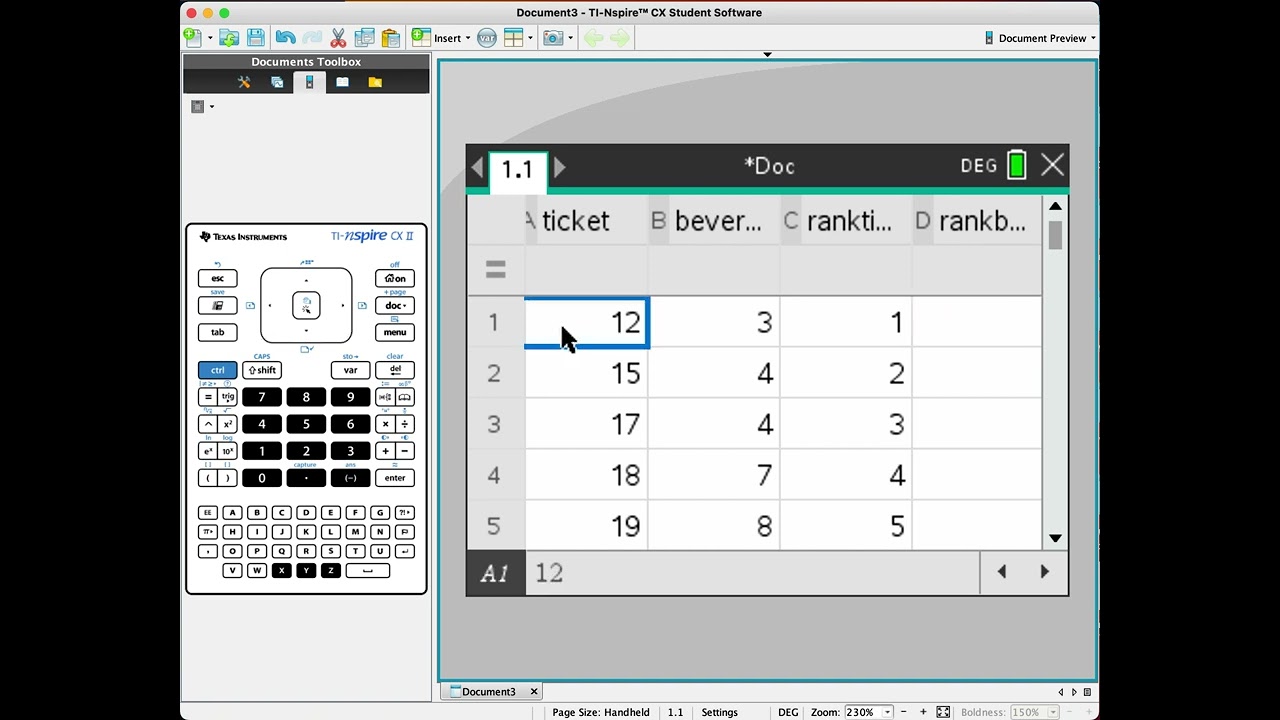The height and width of the screenshot is (720, 1280).
Task: Click the Take Screenshot camera icon
Action: click(553, 38)
